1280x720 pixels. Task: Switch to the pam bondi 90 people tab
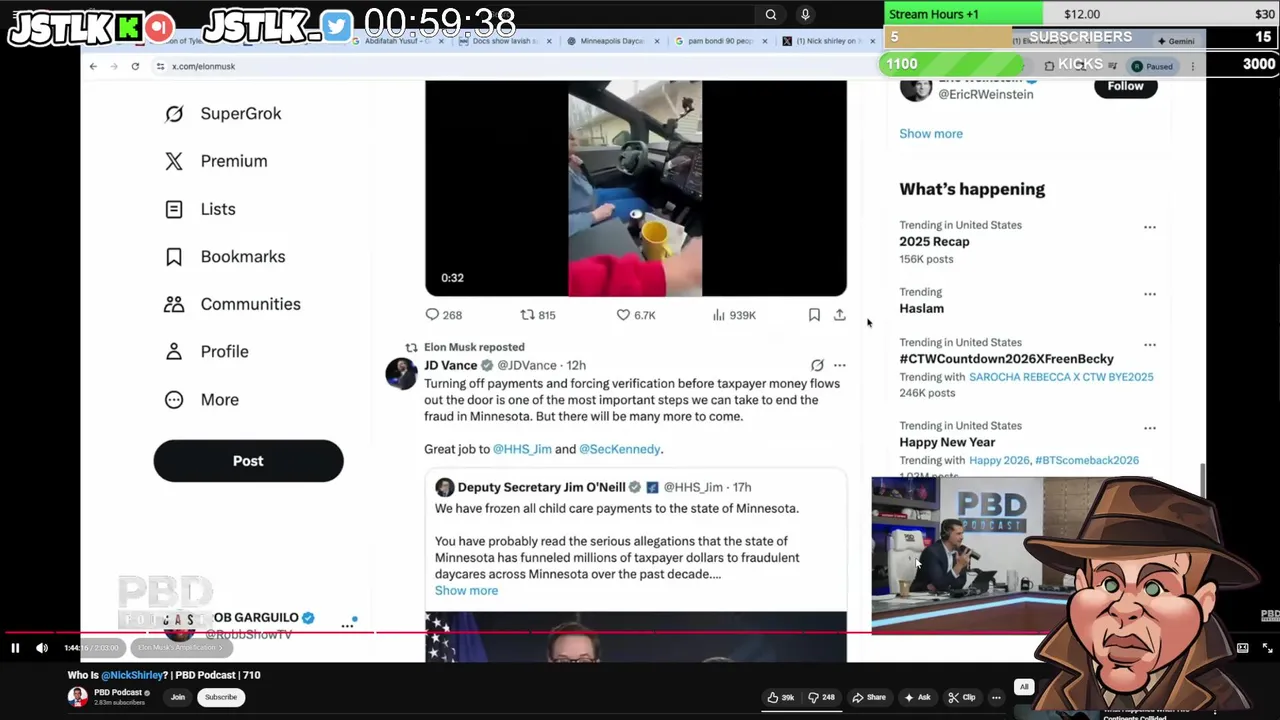719,41
